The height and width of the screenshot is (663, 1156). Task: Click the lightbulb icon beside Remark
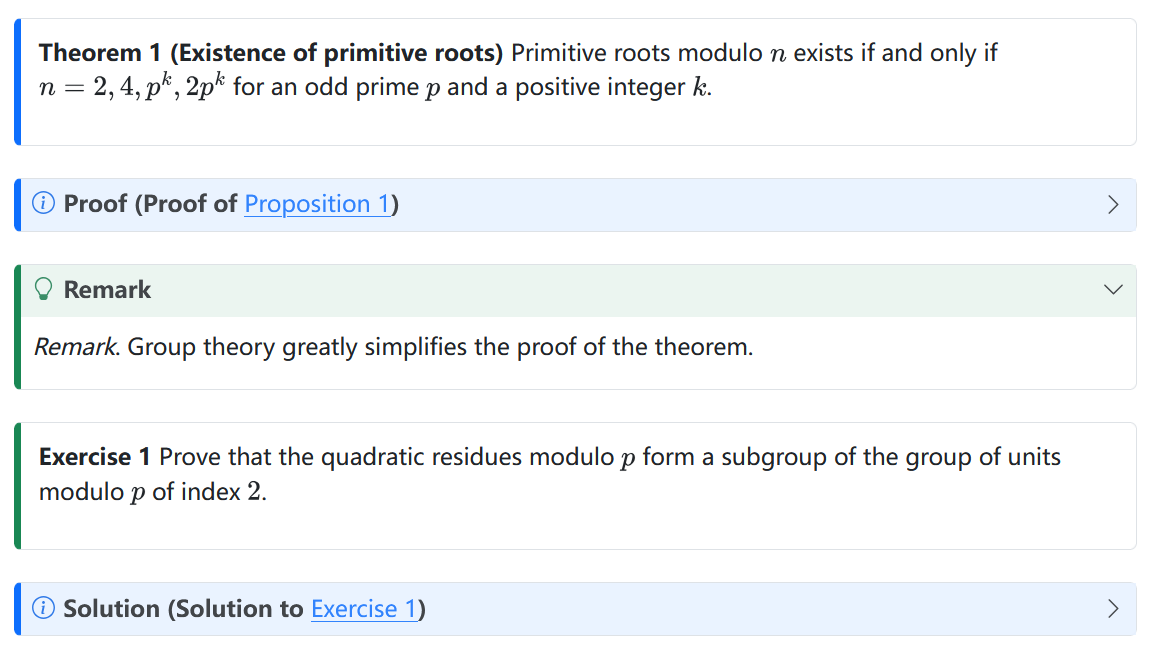pos(44,290)
